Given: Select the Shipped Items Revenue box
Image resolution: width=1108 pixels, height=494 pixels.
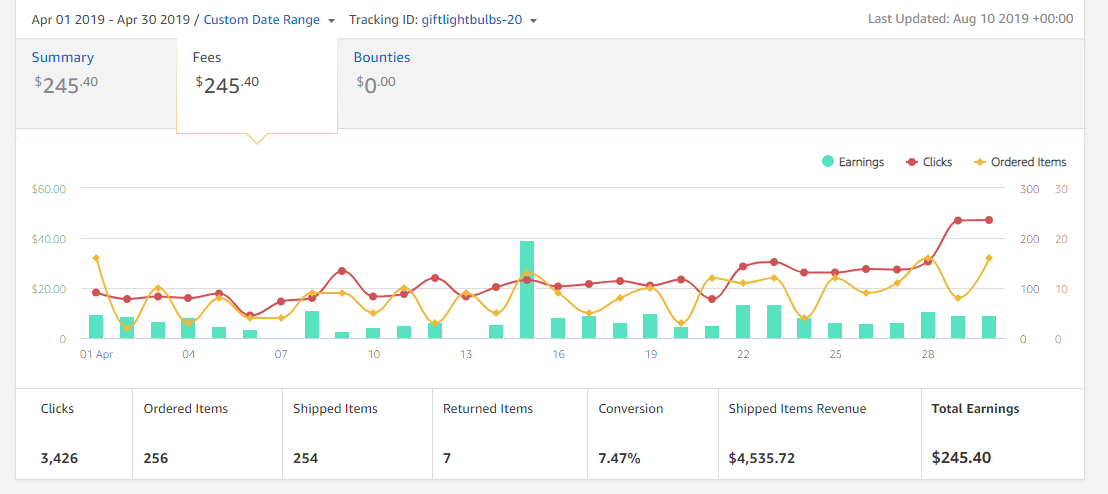Looking at the screenshot, I should click(x=818, y=433).
